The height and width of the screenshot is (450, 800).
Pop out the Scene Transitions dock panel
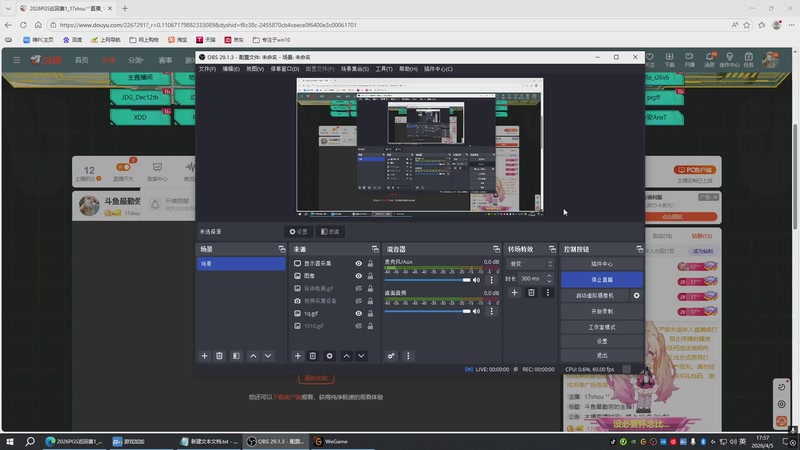point(552,249)
